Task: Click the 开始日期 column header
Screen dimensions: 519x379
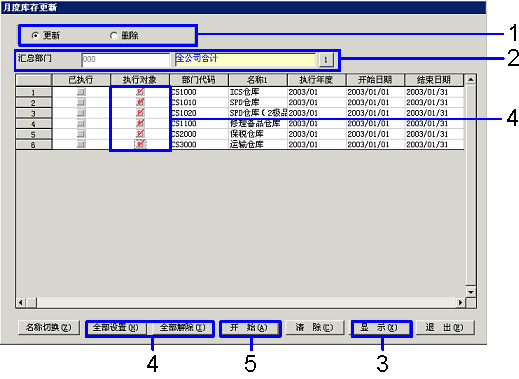Action: pos(375,80)
